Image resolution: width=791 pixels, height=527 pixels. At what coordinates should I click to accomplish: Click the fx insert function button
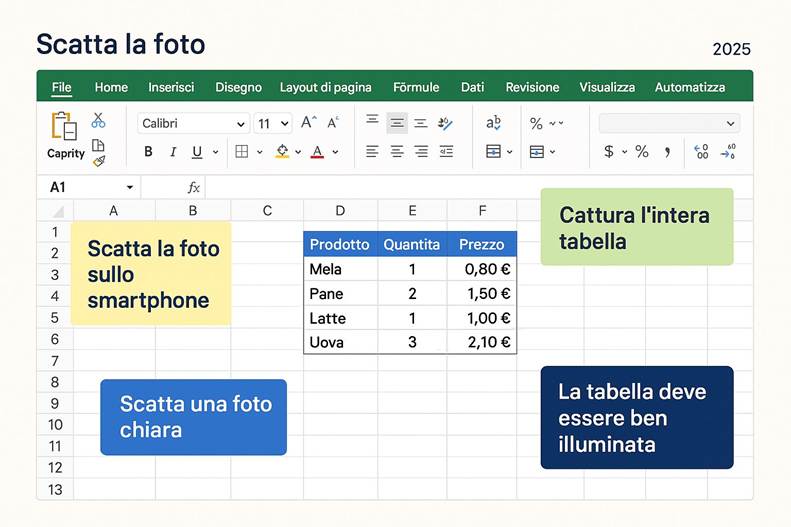pos(194,188)
